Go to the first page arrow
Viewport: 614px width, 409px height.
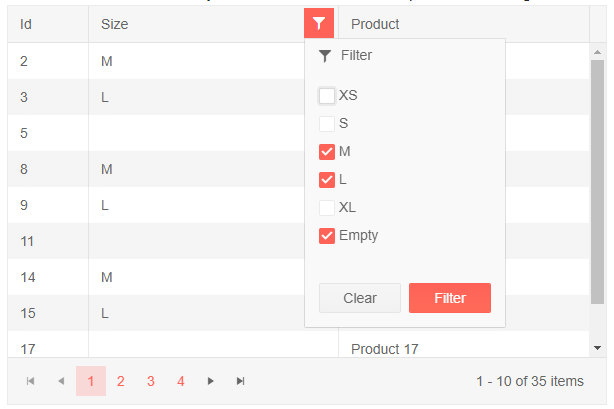[x=30, y=381]
